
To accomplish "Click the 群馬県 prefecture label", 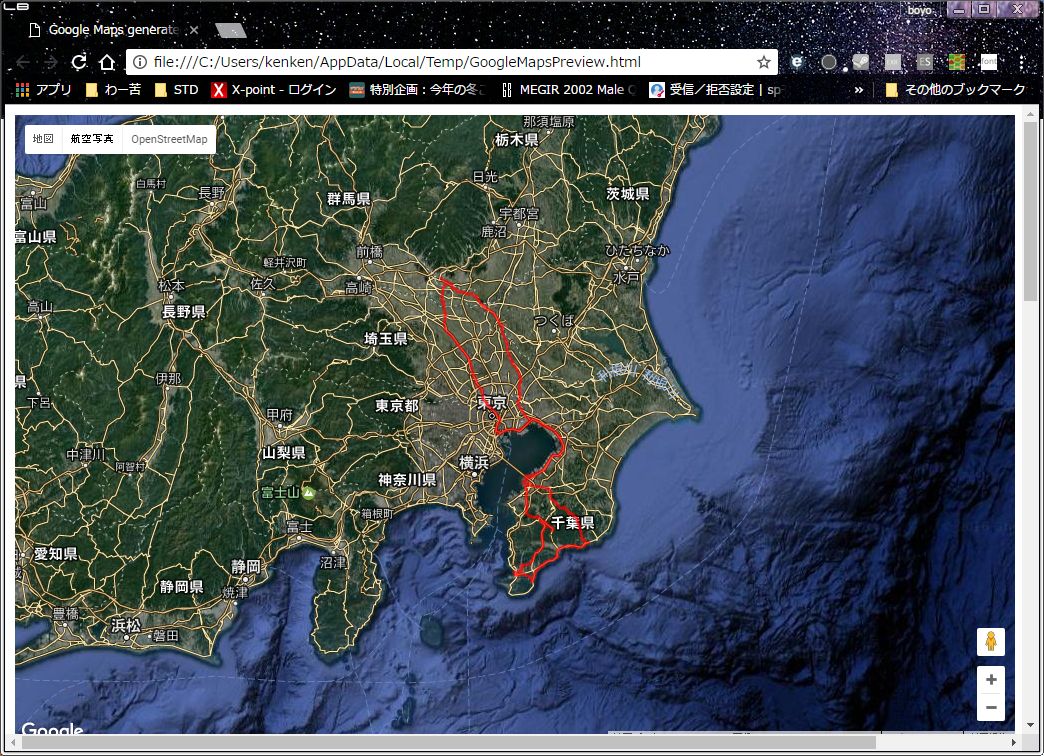I will point(349,198).
